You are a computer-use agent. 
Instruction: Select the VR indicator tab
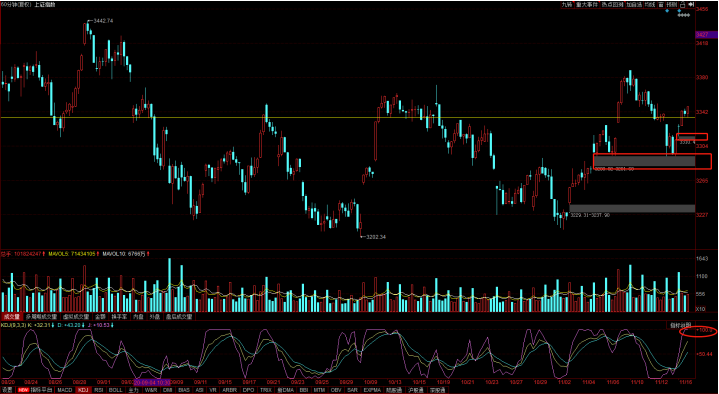coord(213,390)
